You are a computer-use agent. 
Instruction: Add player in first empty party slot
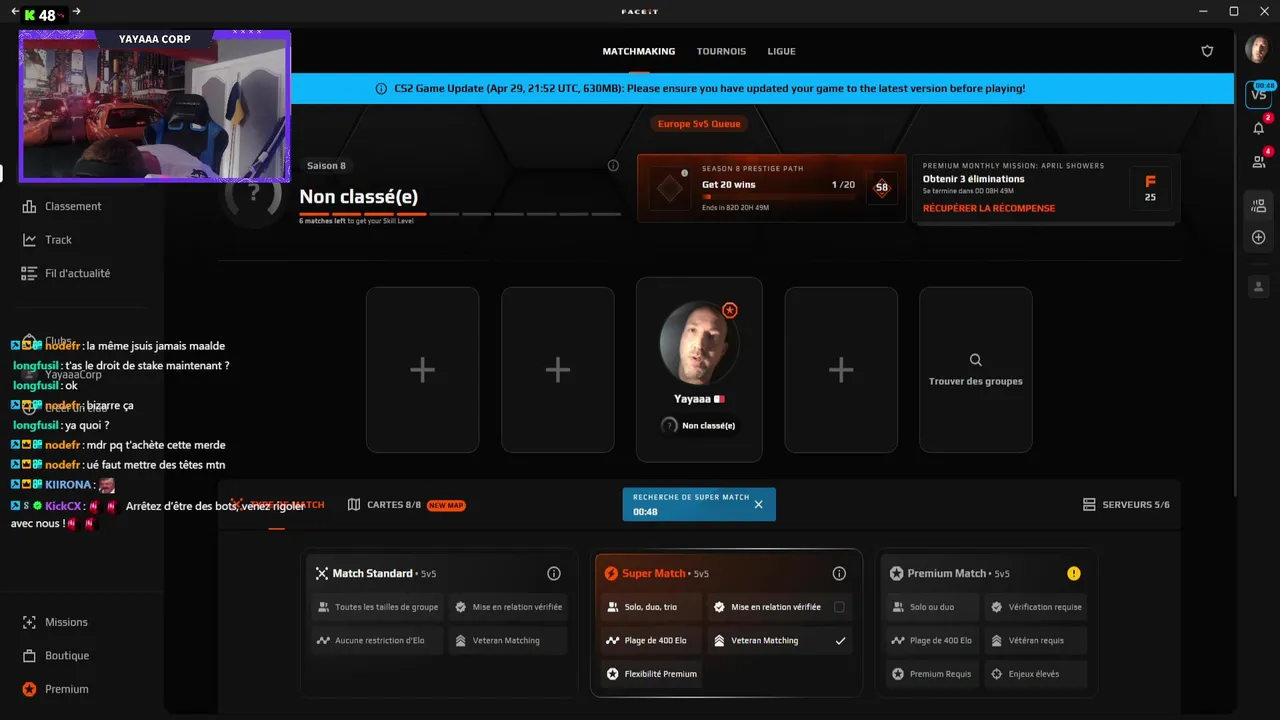(422, 370)
